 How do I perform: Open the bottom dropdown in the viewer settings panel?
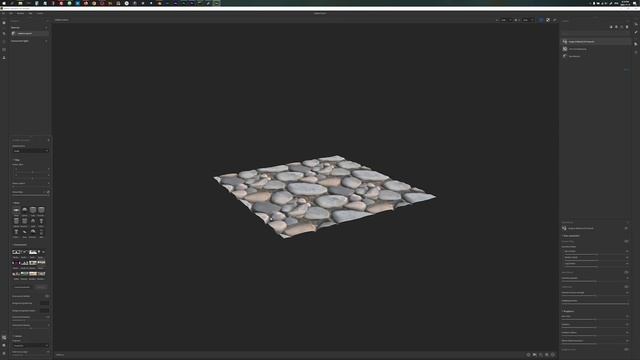30,345
